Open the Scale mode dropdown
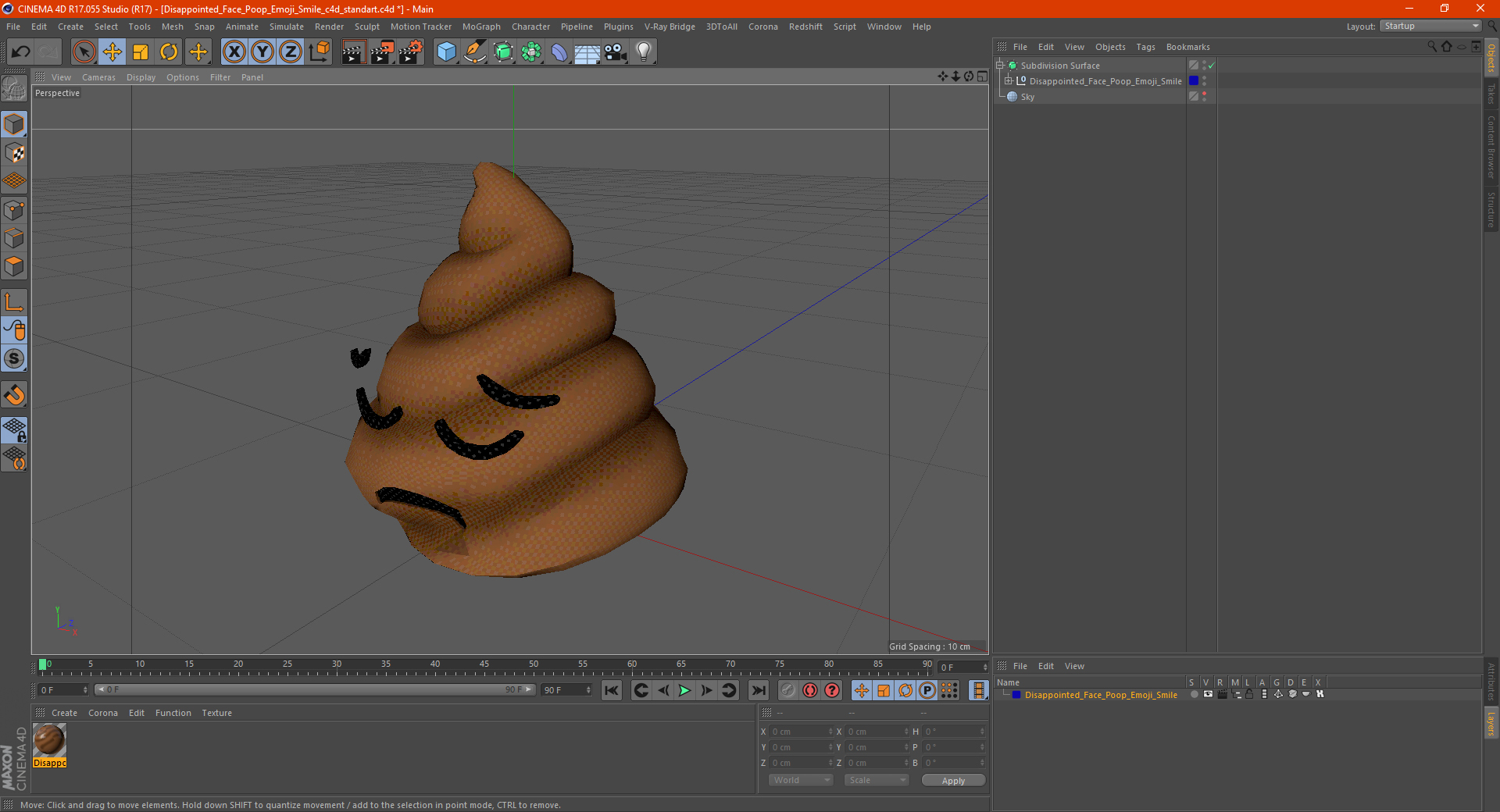The height and width of the screenshot is (812, 1500). pyautogui.click(x=877, y=780)
